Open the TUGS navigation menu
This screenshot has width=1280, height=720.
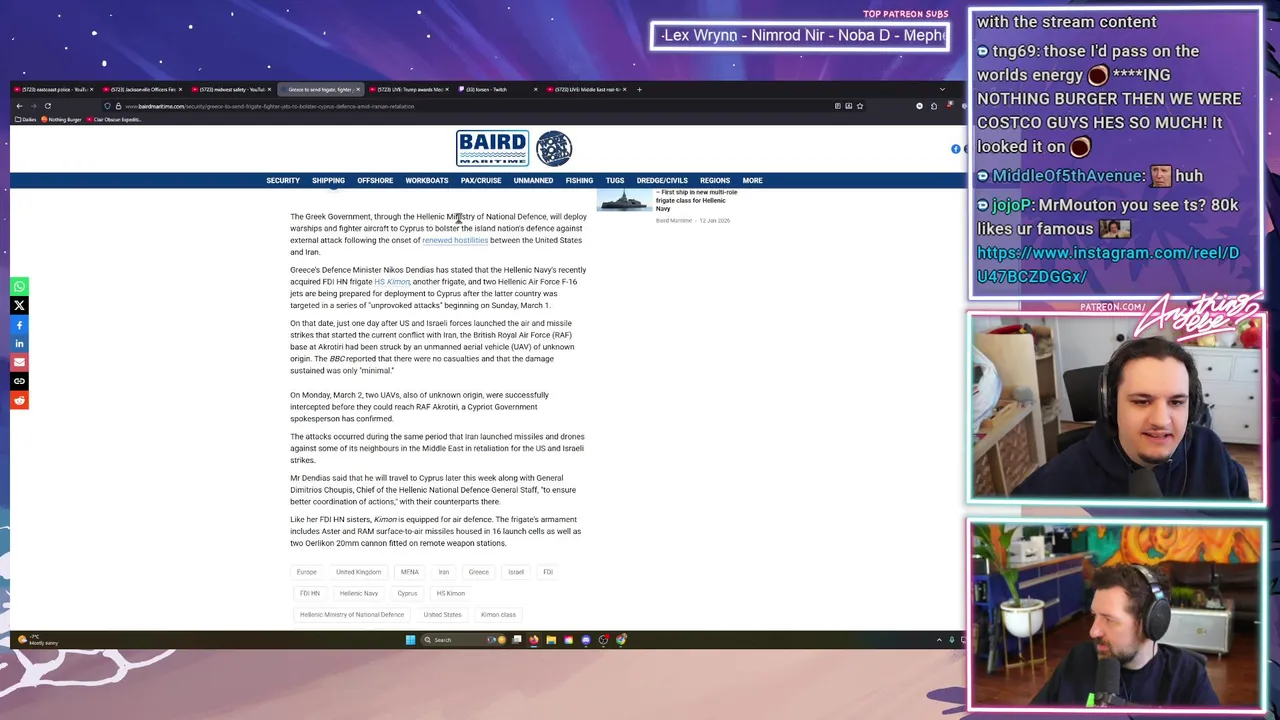615,181
